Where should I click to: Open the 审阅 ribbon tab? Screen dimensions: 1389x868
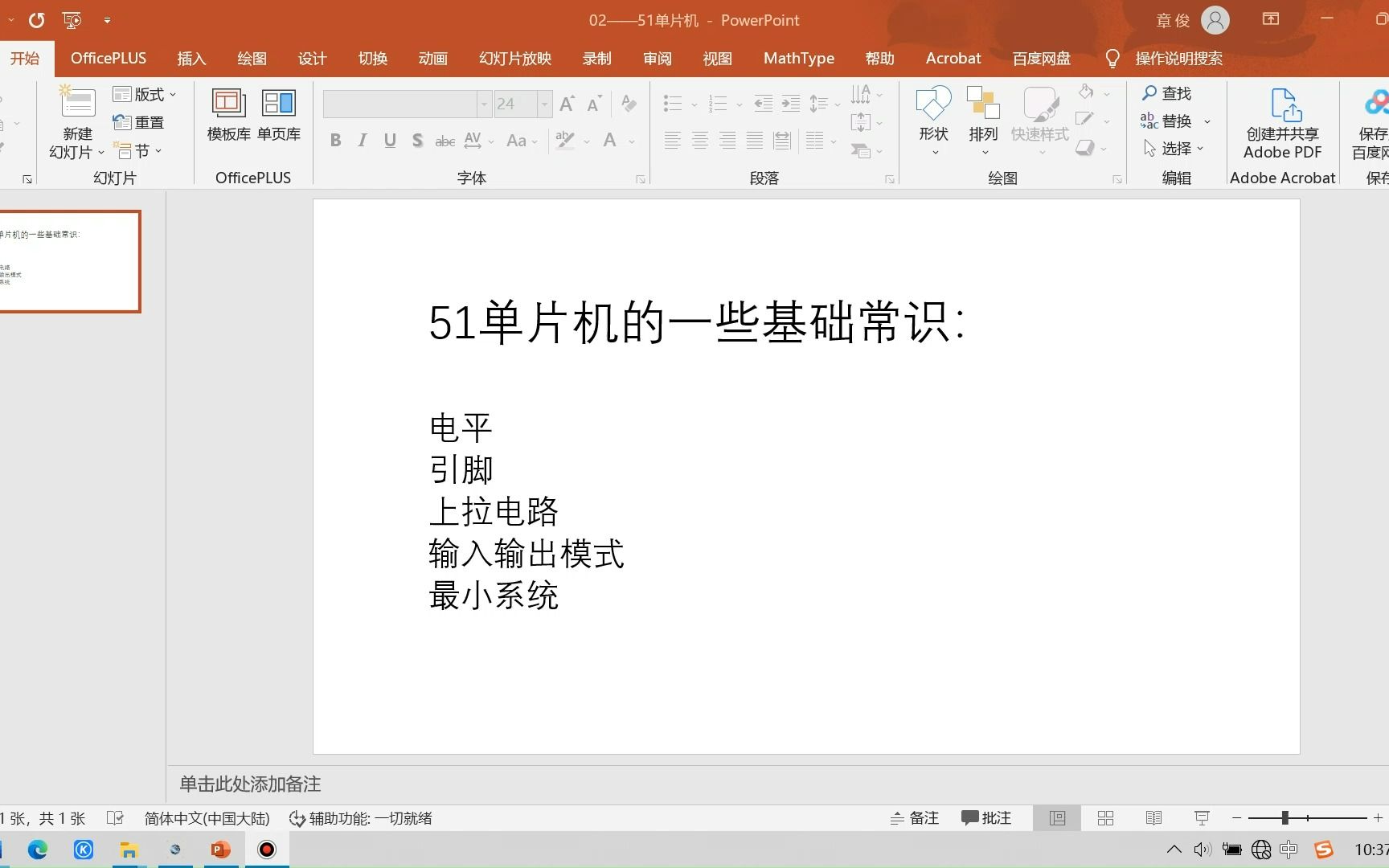(657, 58)
